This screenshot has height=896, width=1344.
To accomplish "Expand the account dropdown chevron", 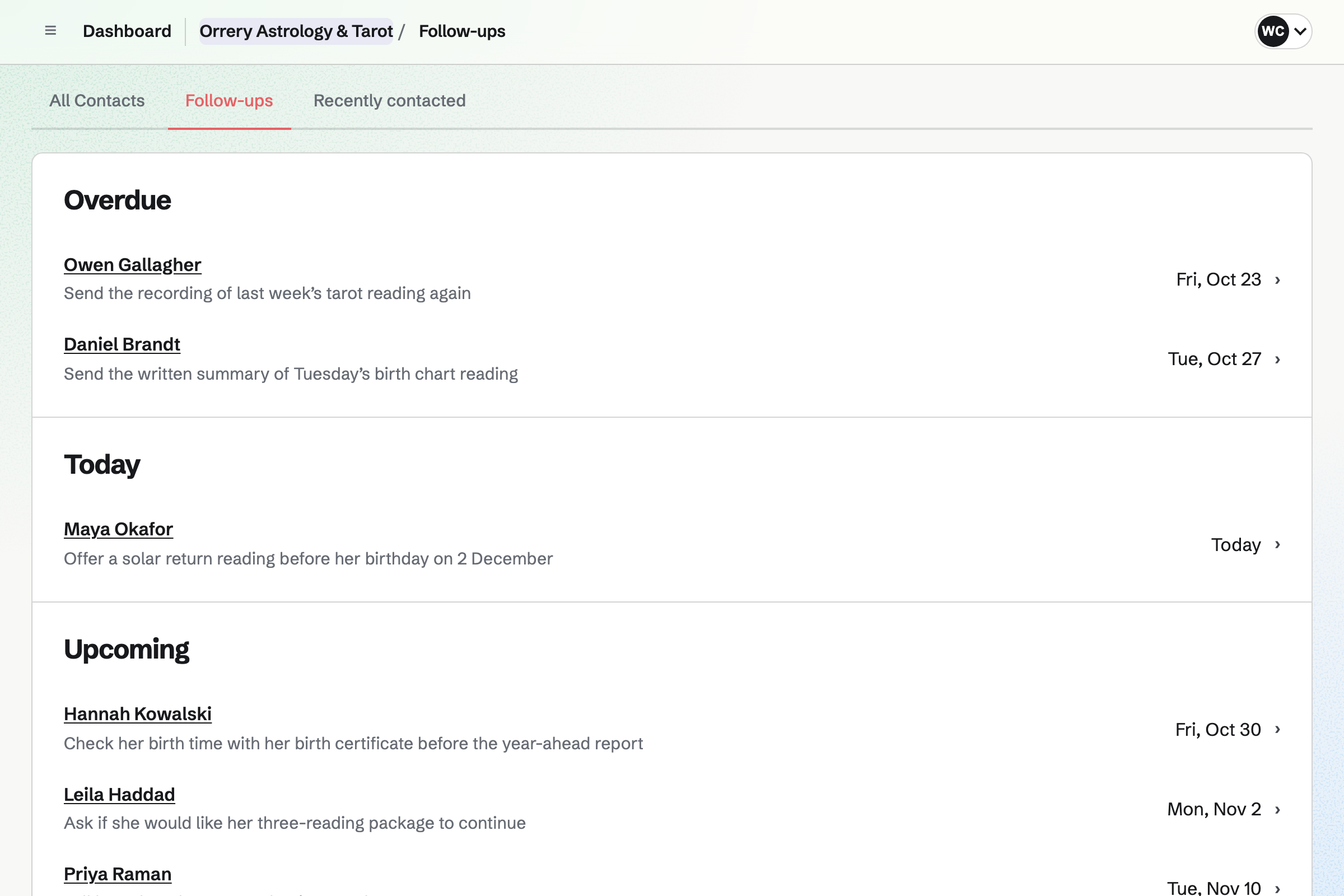I will [x=1300, y=31].
